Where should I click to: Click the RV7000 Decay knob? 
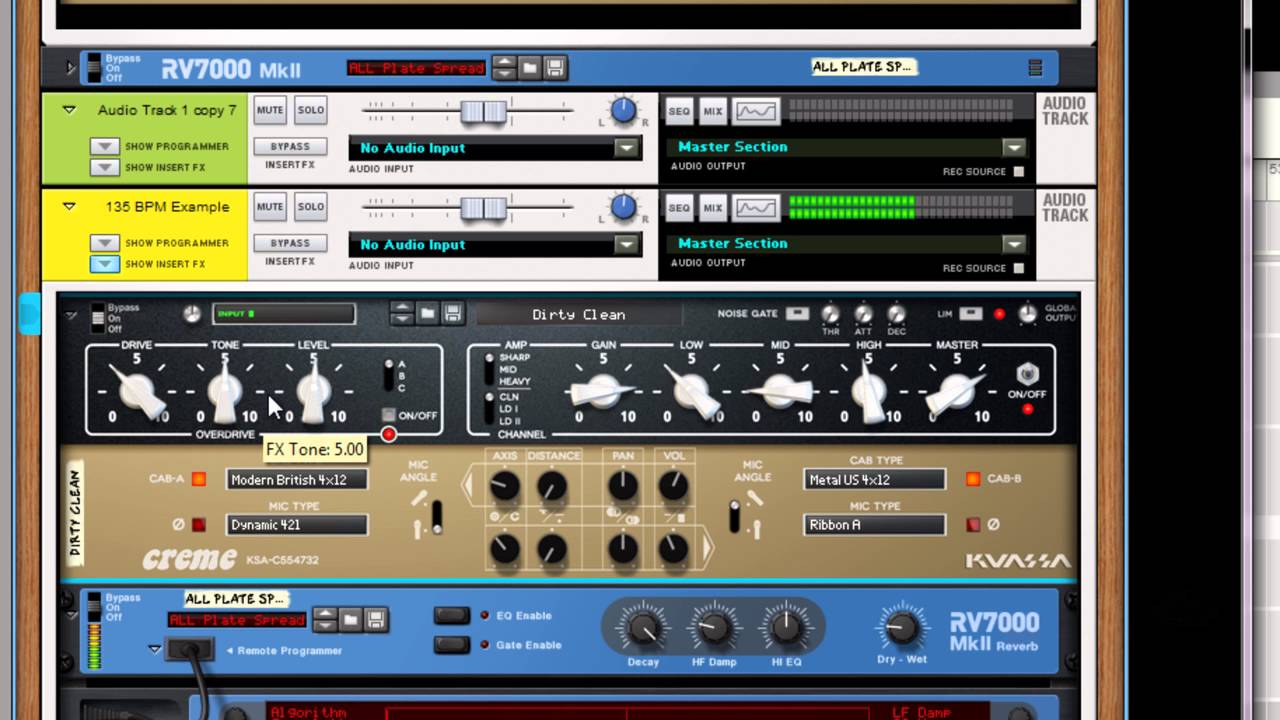pyautogui.click(x=642, y=628)
